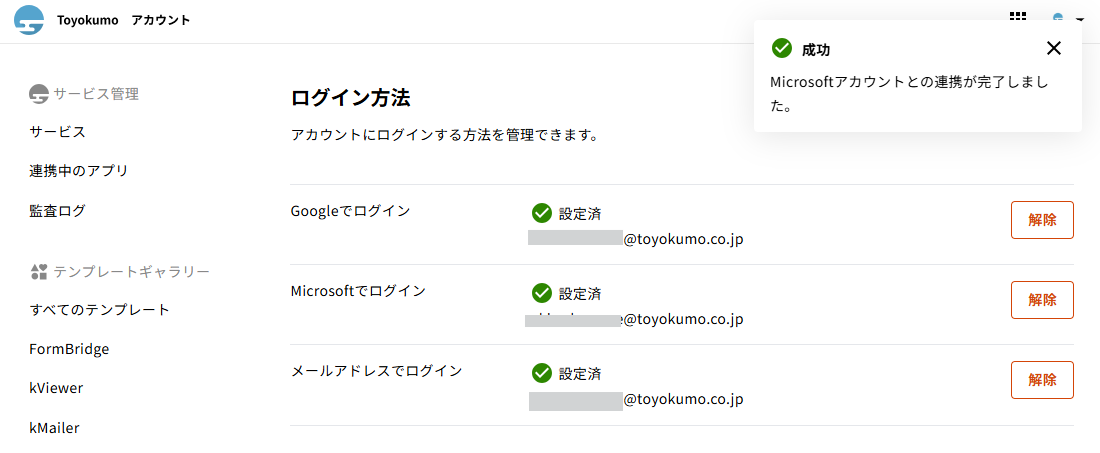Click the サービス管理 section icon
1100x453 pixels.
39,94
